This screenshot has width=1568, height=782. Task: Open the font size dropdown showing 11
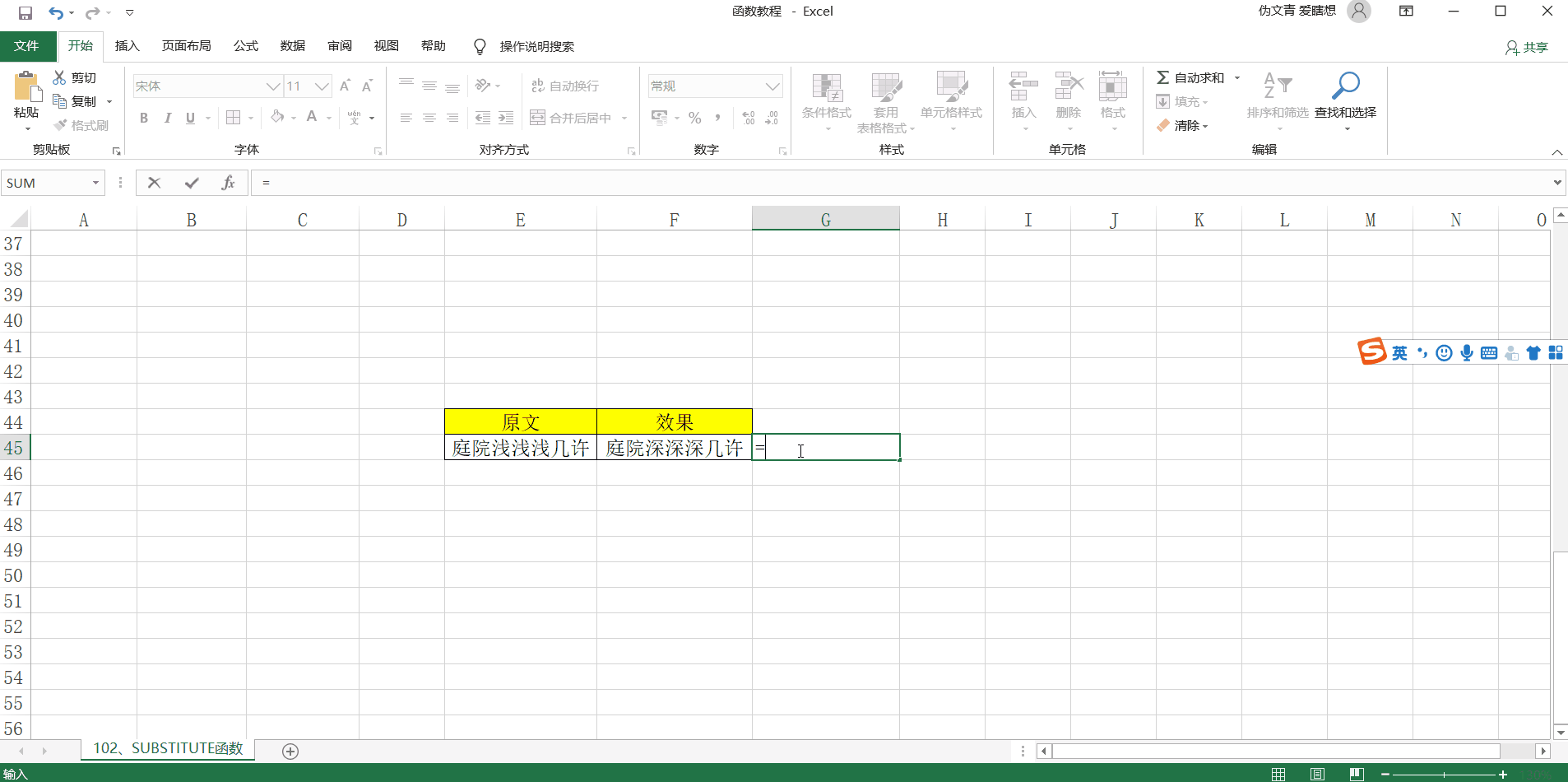[322, 86]
